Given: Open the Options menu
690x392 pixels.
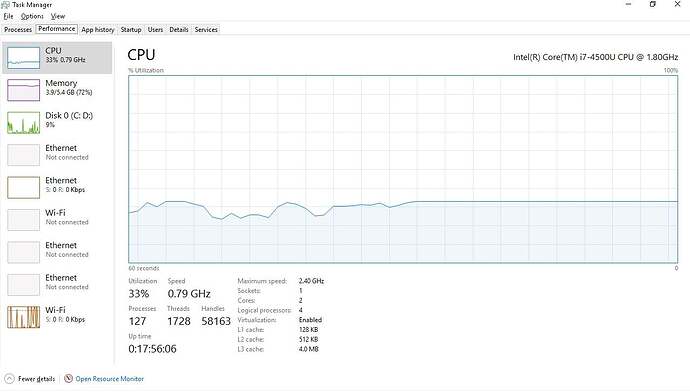Looking at the screenshot, I should (32, 16).
